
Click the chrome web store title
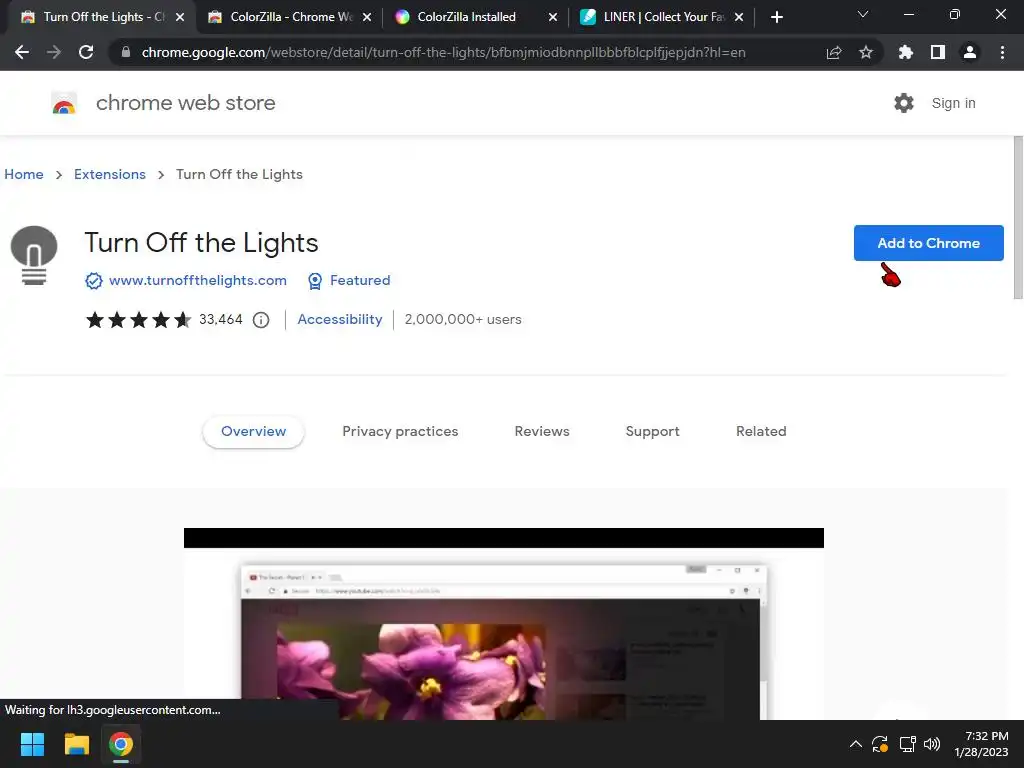click(x=185, y=103)
